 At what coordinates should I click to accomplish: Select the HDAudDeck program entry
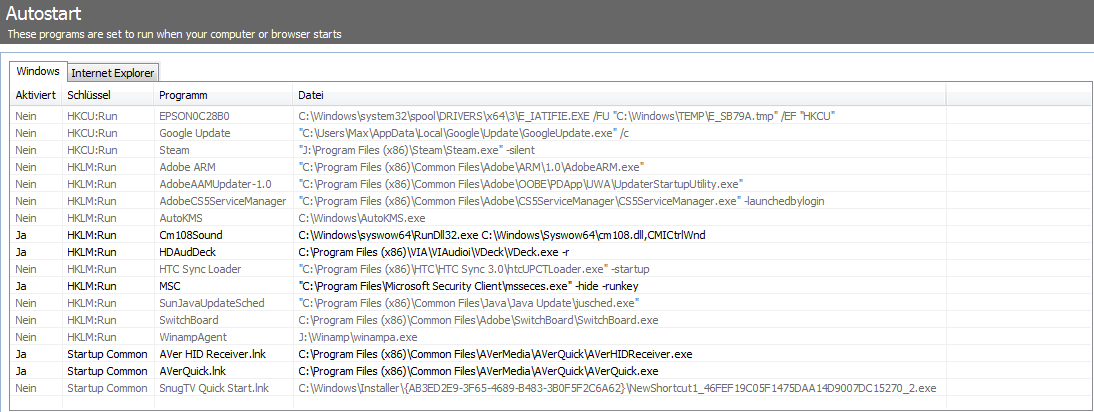coord(187,252)
